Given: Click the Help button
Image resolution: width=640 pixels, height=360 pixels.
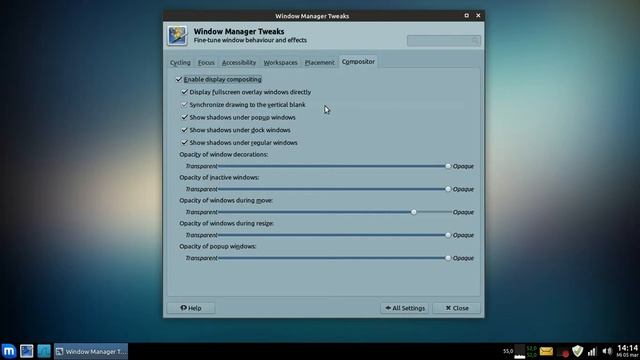Looking at the screenshot, I should (x=191, y=308).
